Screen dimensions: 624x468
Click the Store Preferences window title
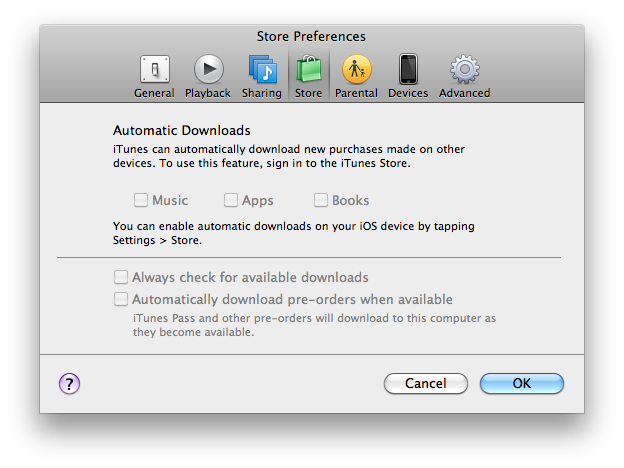click(311, 36)
